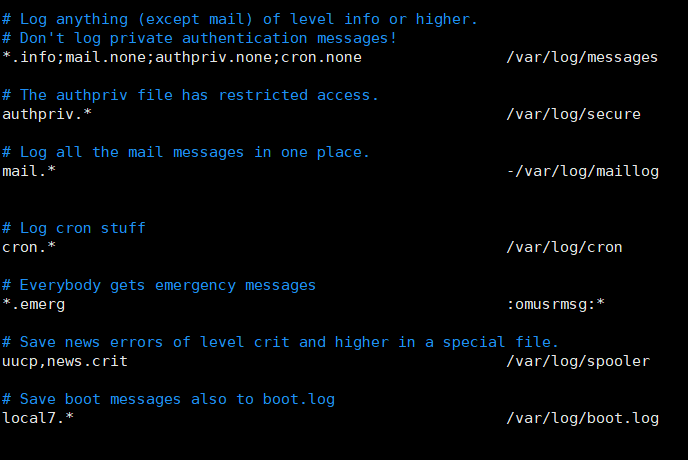Image resolution: width=688 pixels, height=460 pixels.
Task: Click the :omusrmsg:* action text
Action: pos(556,304)
